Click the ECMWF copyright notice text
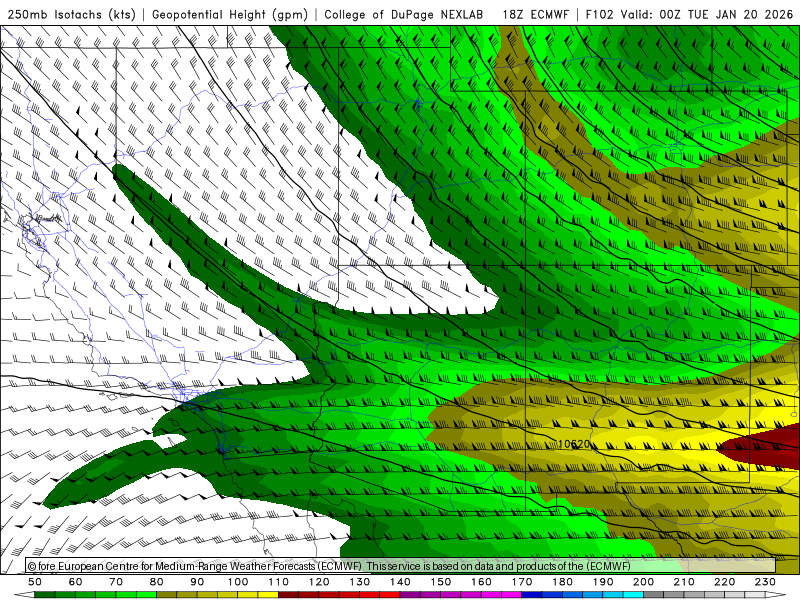 (329, 566)
